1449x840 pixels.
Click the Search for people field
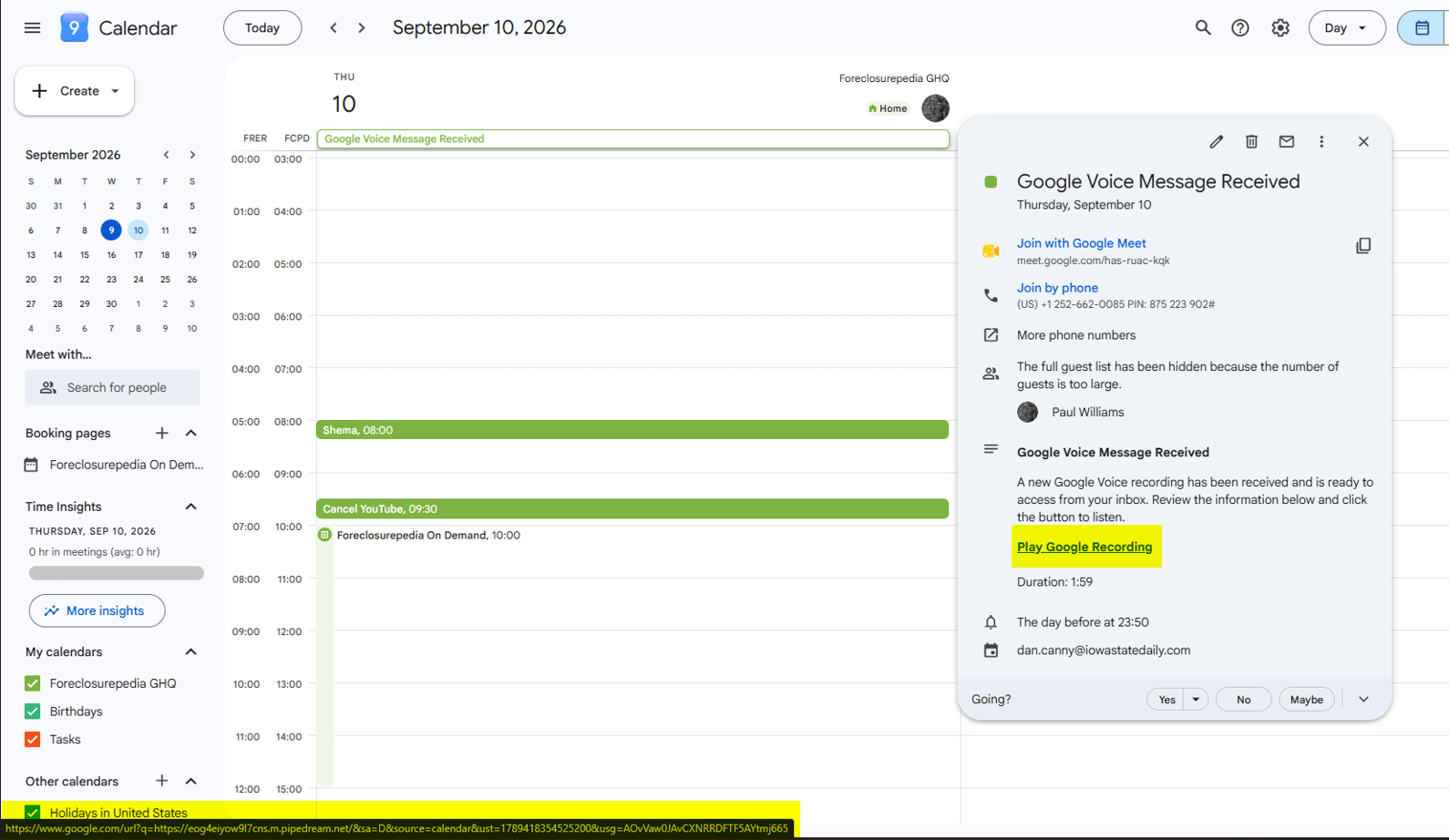pyautogui.click(x=113, y=387)
